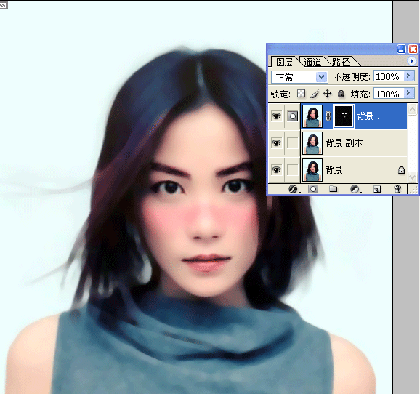Open the fill slider arrow
Viewport: 420px width, 394px height.
[x=409, y=93]
